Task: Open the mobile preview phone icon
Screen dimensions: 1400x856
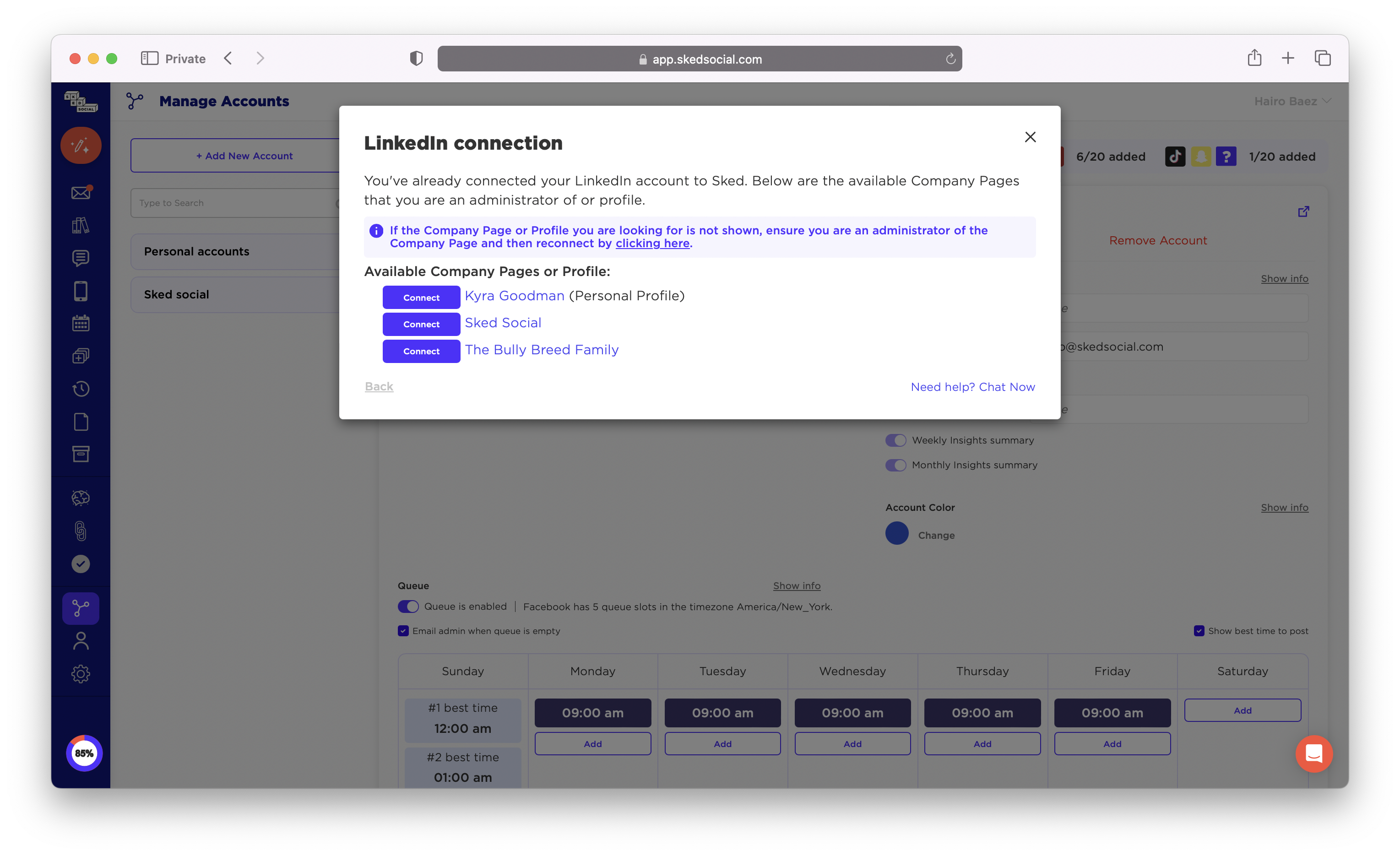Action: [81, 291]
